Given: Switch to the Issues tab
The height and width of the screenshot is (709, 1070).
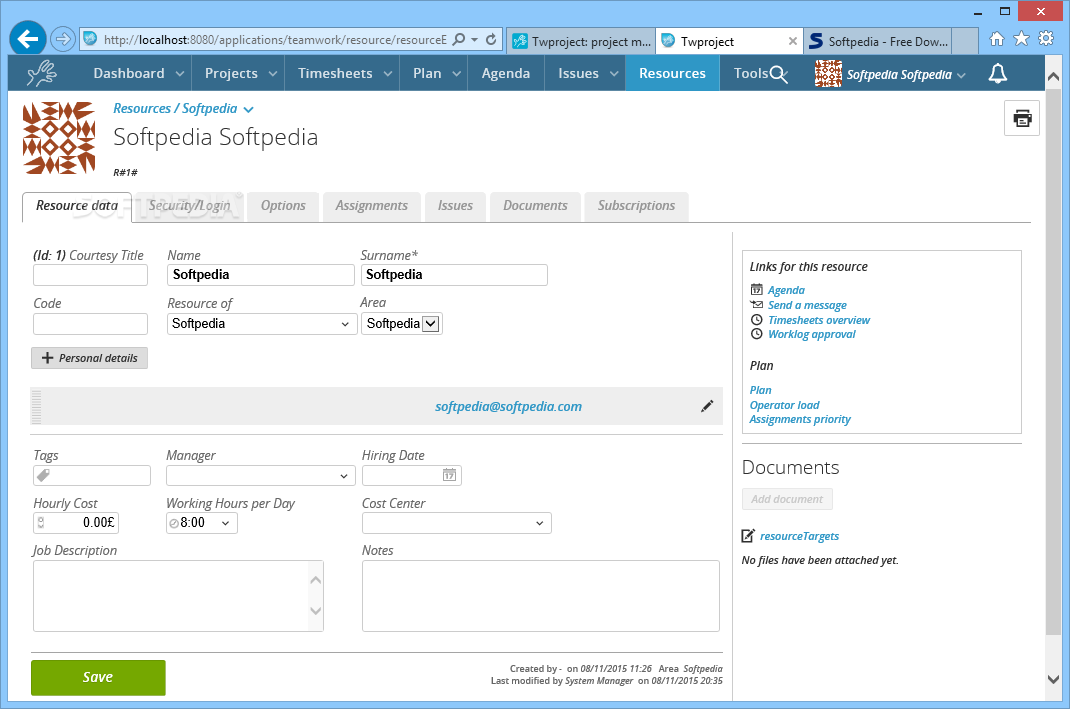Looking at the screenshot, I should click(455, 206).
